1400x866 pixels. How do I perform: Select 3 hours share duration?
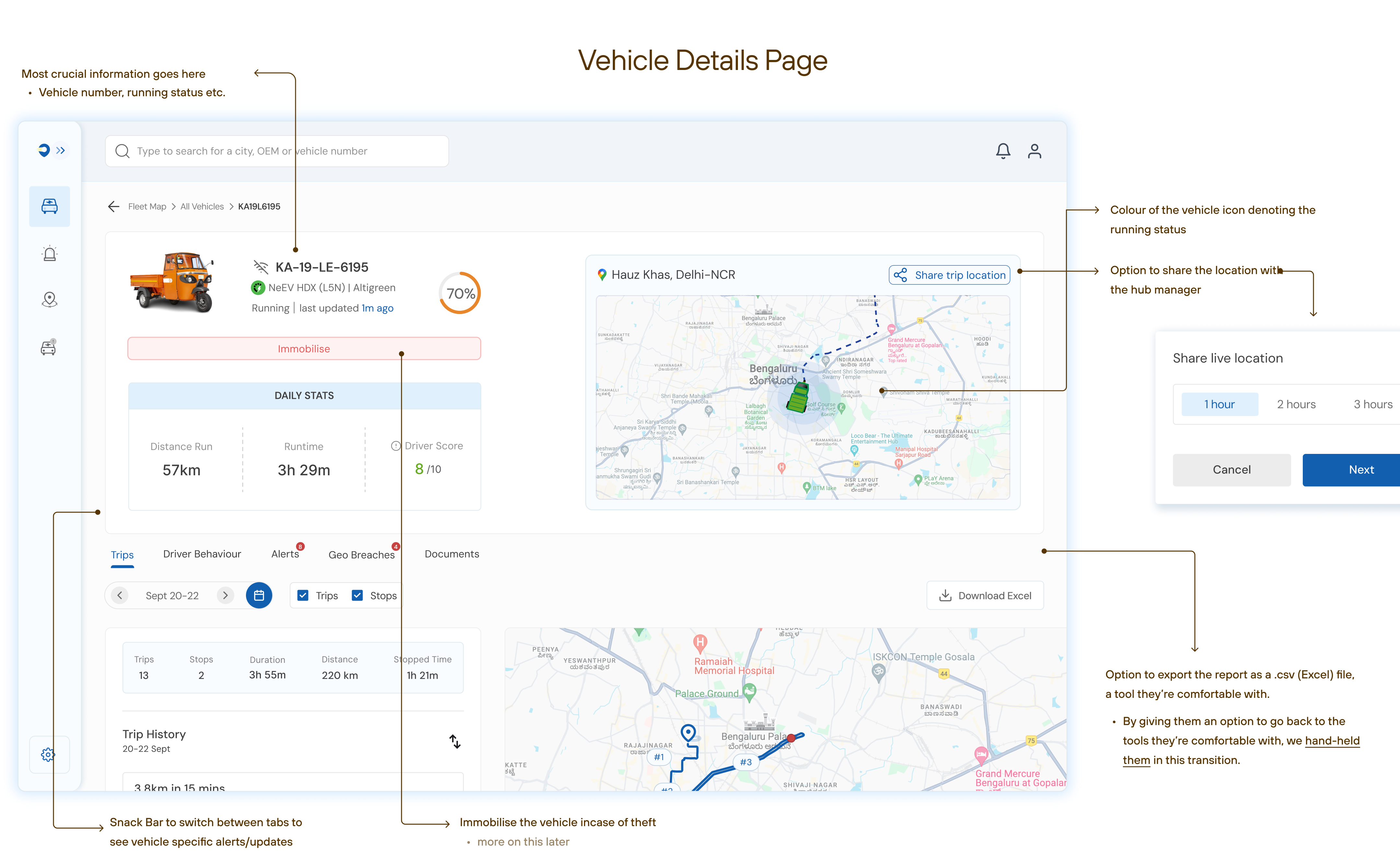coord(1373,405)
